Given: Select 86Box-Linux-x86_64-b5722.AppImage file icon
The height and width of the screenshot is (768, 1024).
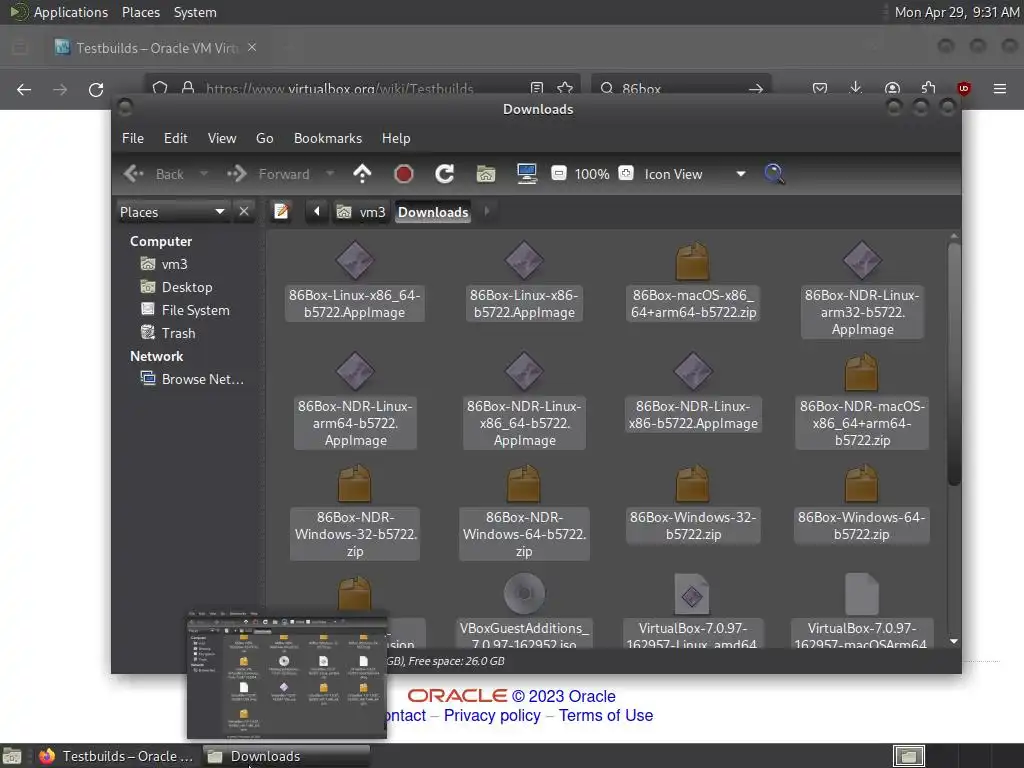Looking at the screenshot, I should (x=355, y=260).
